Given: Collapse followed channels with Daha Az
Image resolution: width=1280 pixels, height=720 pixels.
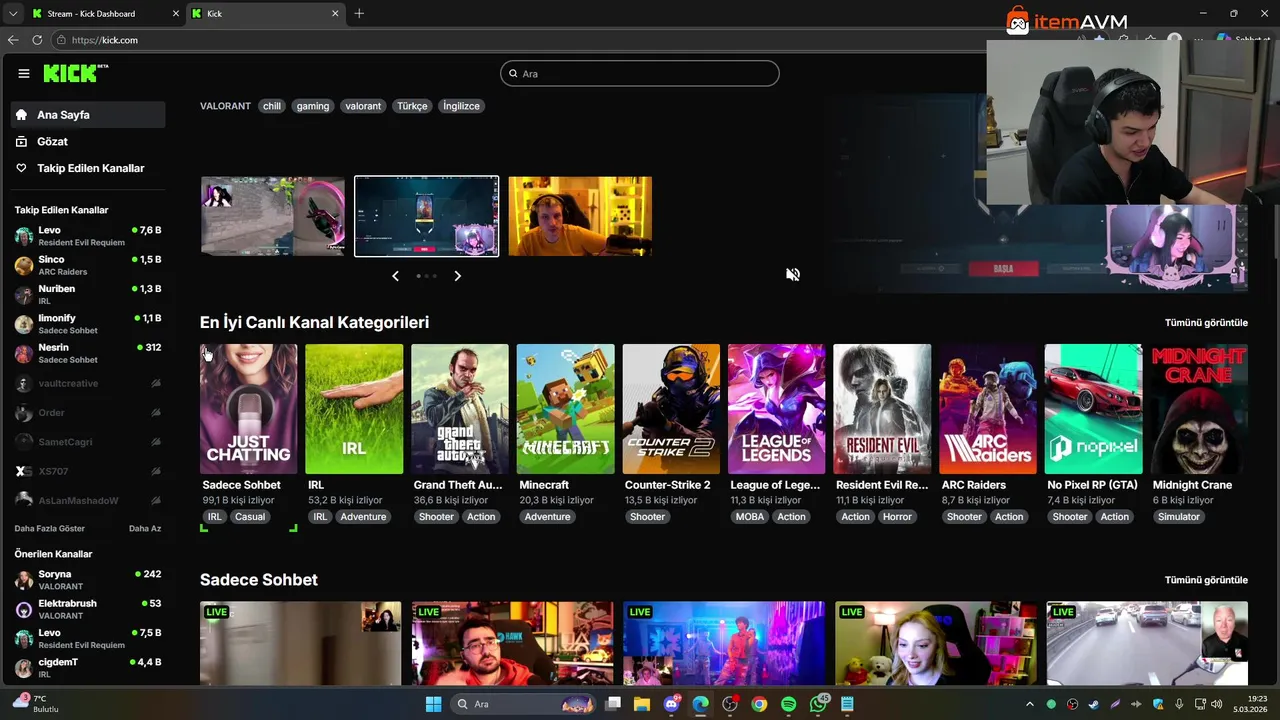Looking at the screenshot, I should [x=145, y=528].
